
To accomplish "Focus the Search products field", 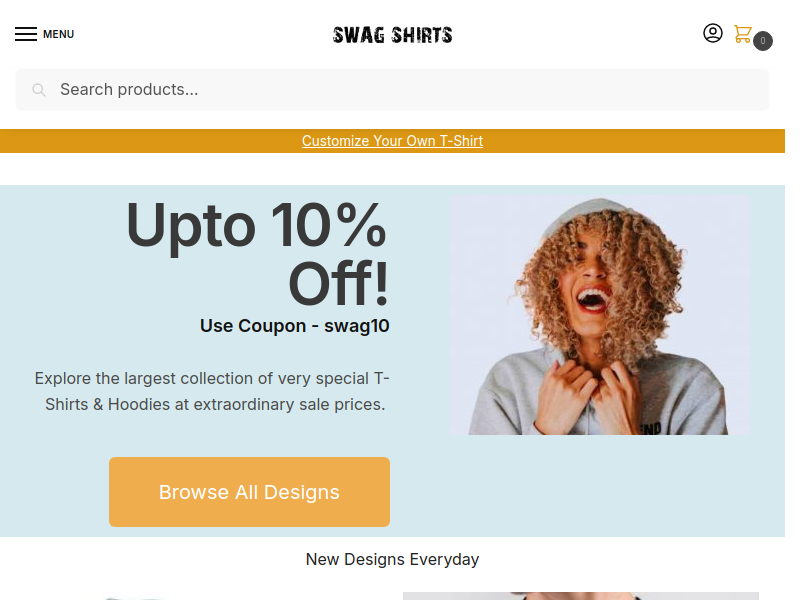I will point(392,90).
